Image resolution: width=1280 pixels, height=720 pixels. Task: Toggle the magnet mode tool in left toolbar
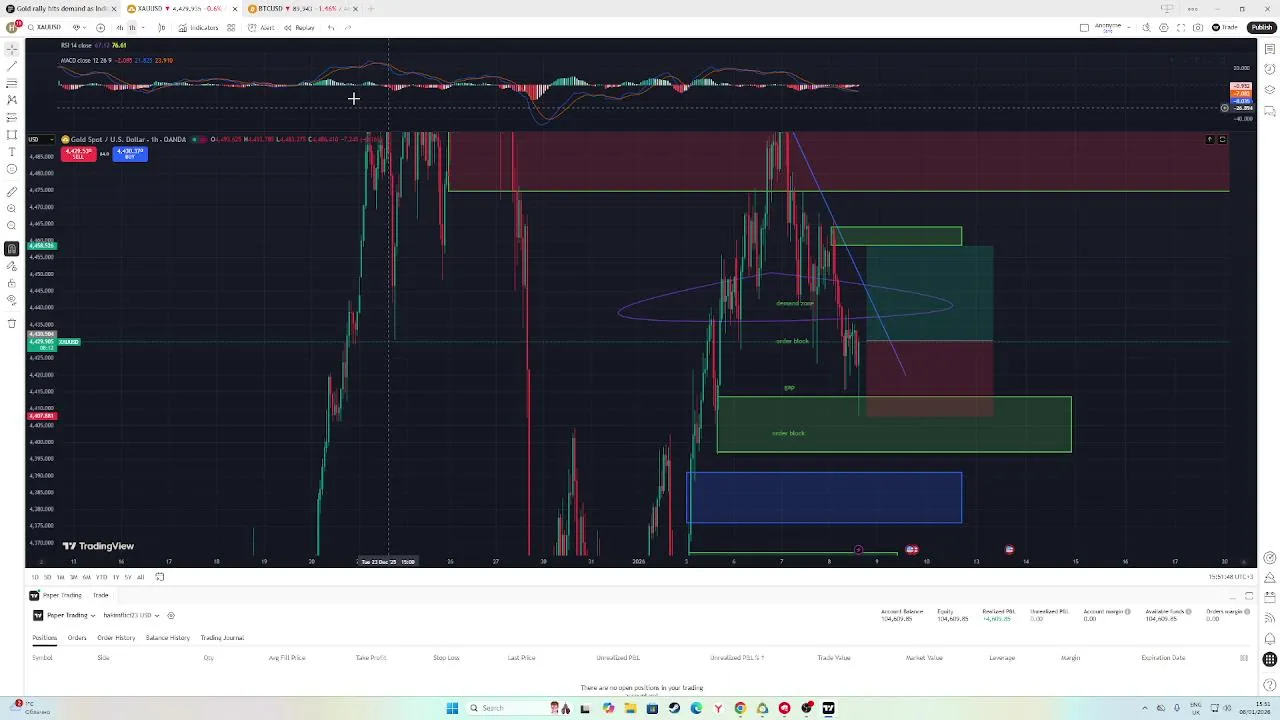(12, 248)
